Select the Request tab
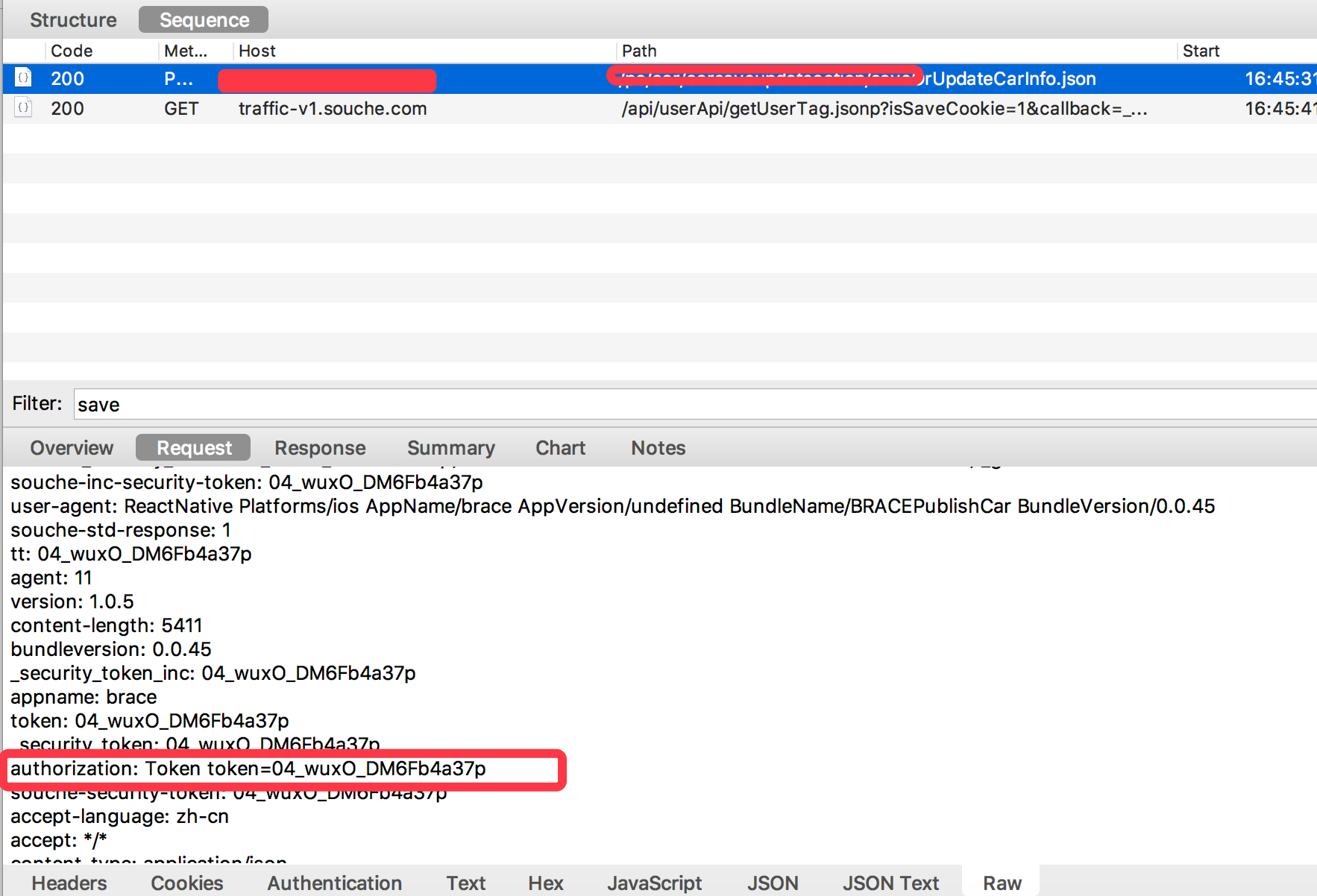Image resolution: width=1317 pixels, height=896 pixels. click(193, 448)
